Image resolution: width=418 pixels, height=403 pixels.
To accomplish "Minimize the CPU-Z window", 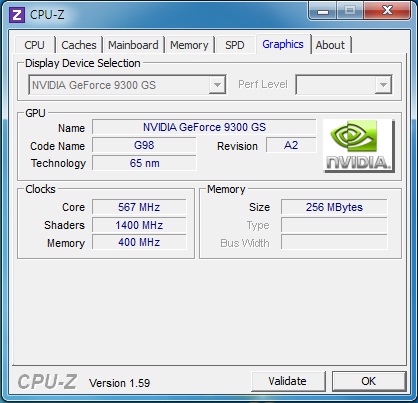I will click(x=323, y=11).
